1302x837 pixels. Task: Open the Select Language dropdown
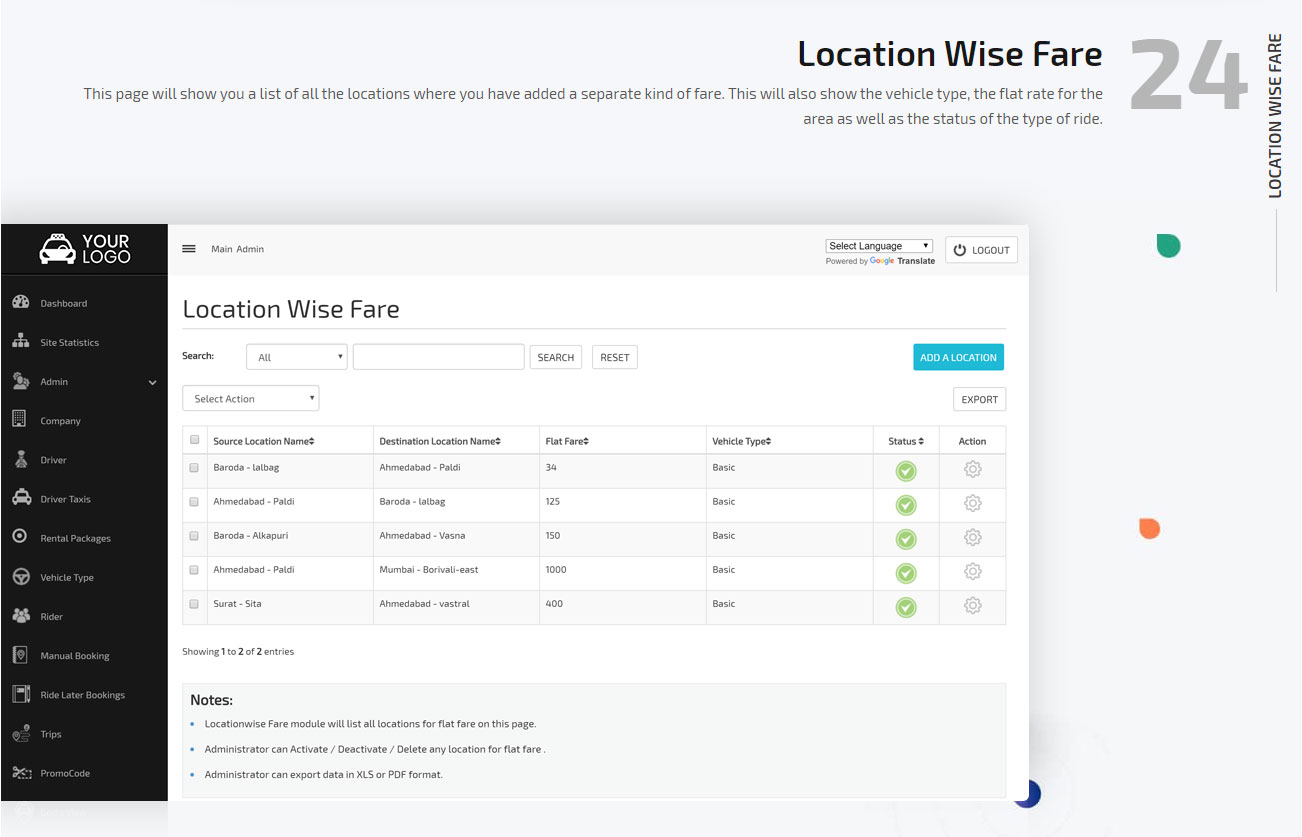[878, 245]
